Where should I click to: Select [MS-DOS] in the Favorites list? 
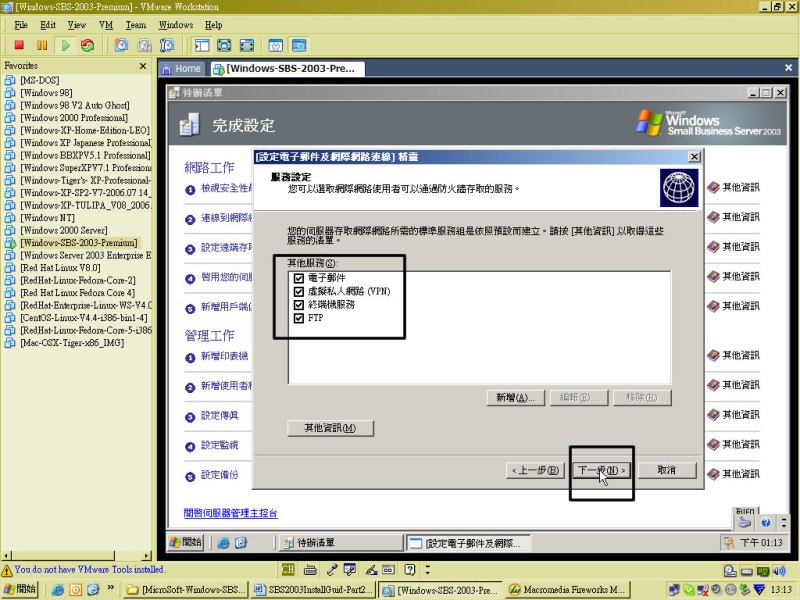click(40, 80)
